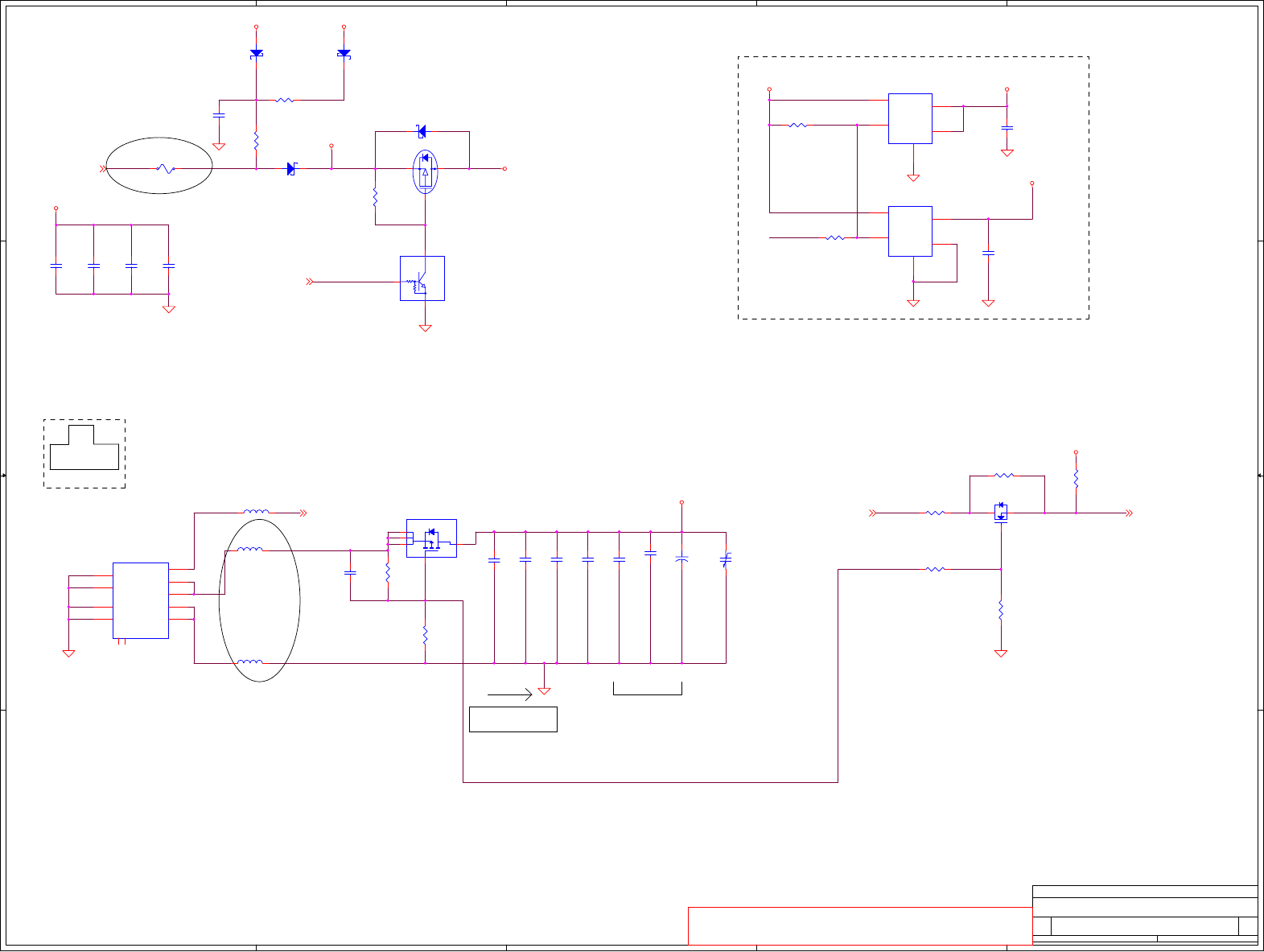Click the T-shaped outline in small dashed box
The height and width of the screenshot is (952, 1264).
point(84,448)
